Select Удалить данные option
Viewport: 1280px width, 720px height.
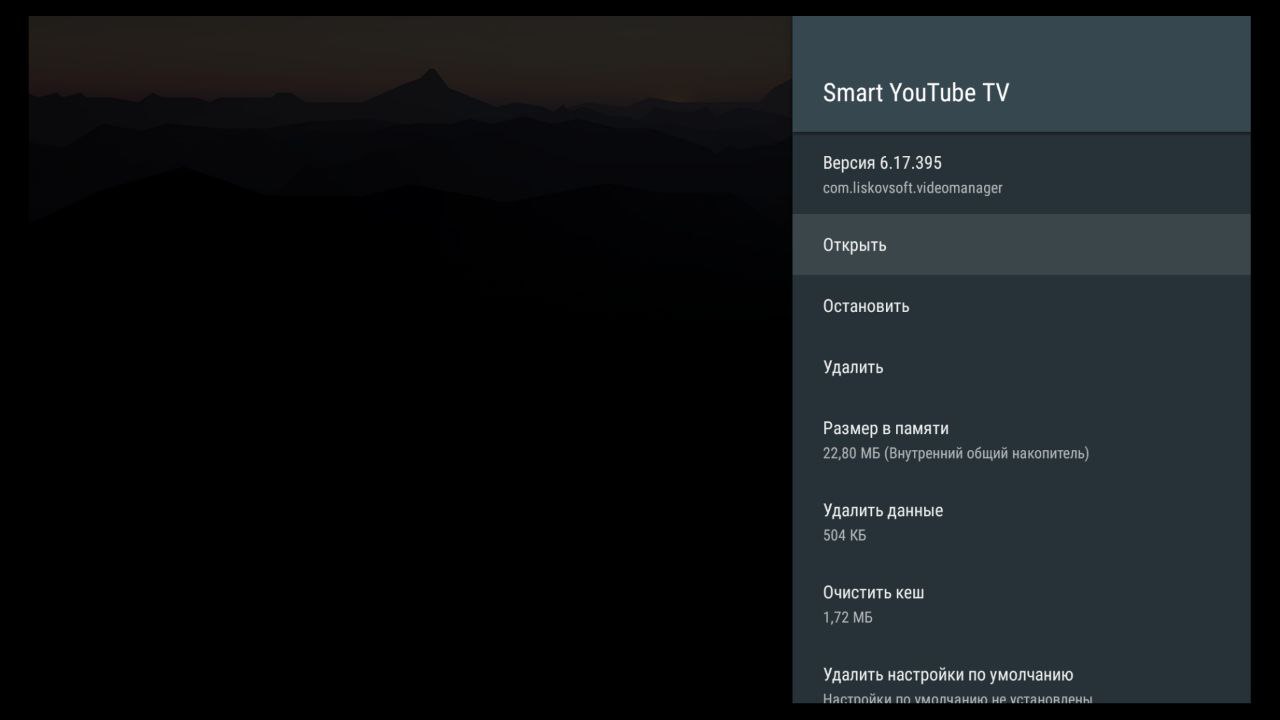tap(1021, 521)
